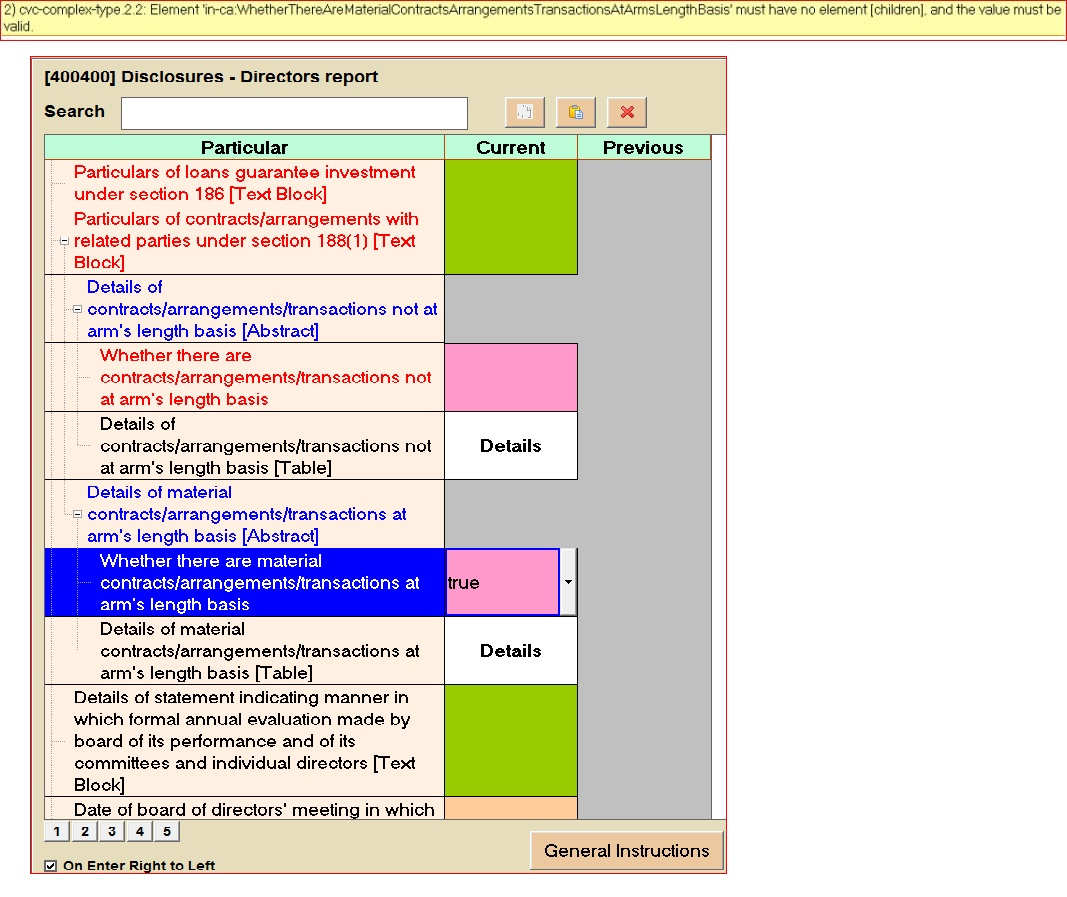Switch to page 4

140,832
